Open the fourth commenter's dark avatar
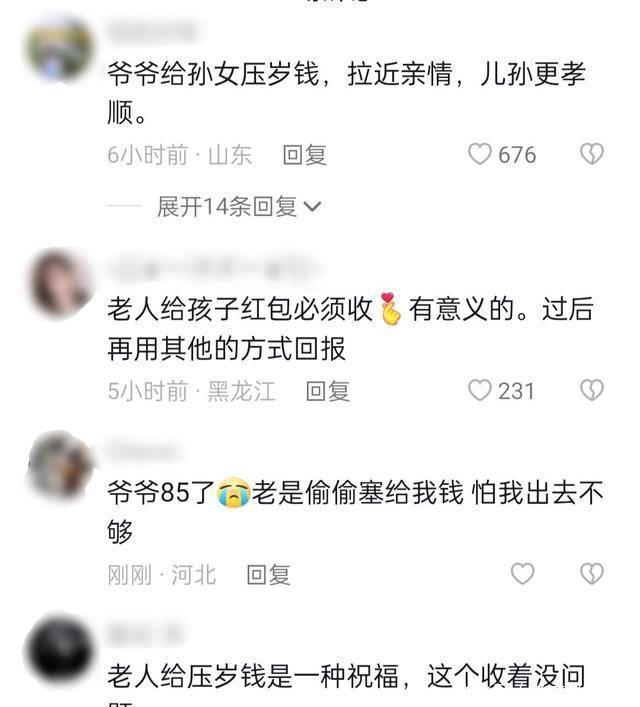This screenshot has width=640, height=707. pos(60,650)
